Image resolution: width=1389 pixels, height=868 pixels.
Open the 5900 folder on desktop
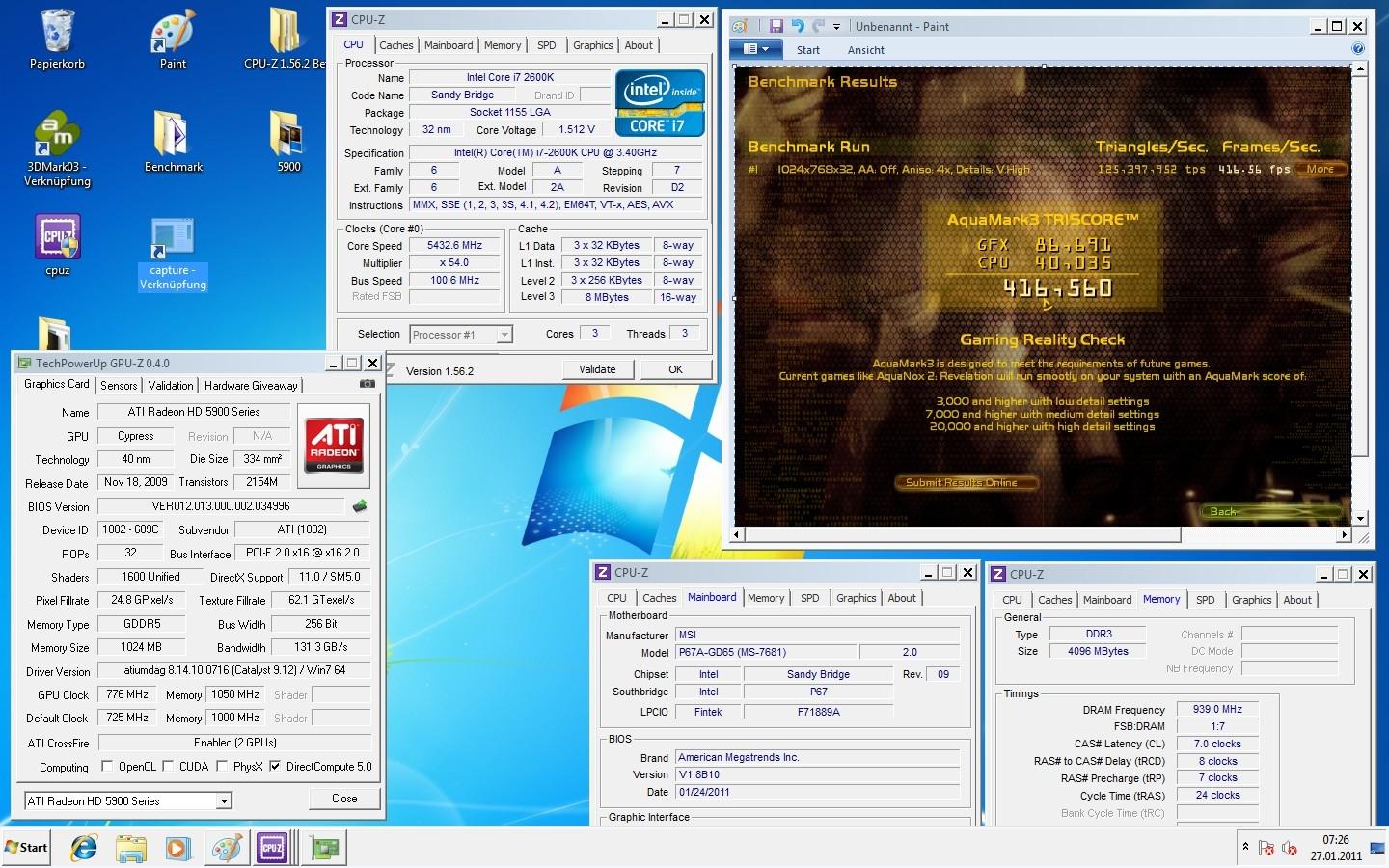tap(288, 141)
